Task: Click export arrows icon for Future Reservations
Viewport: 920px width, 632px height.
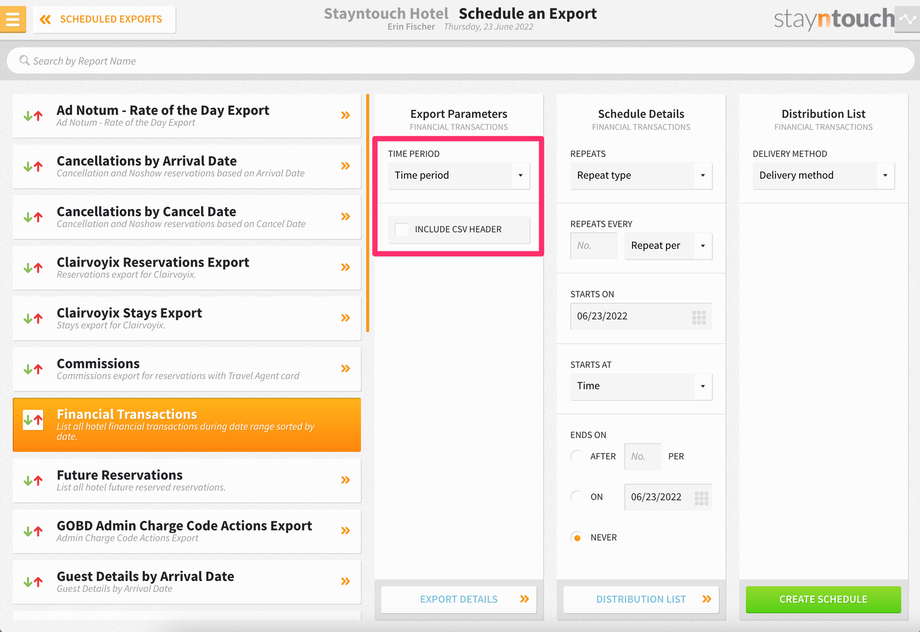Action: pyautogui.click(x=33, y=481)
